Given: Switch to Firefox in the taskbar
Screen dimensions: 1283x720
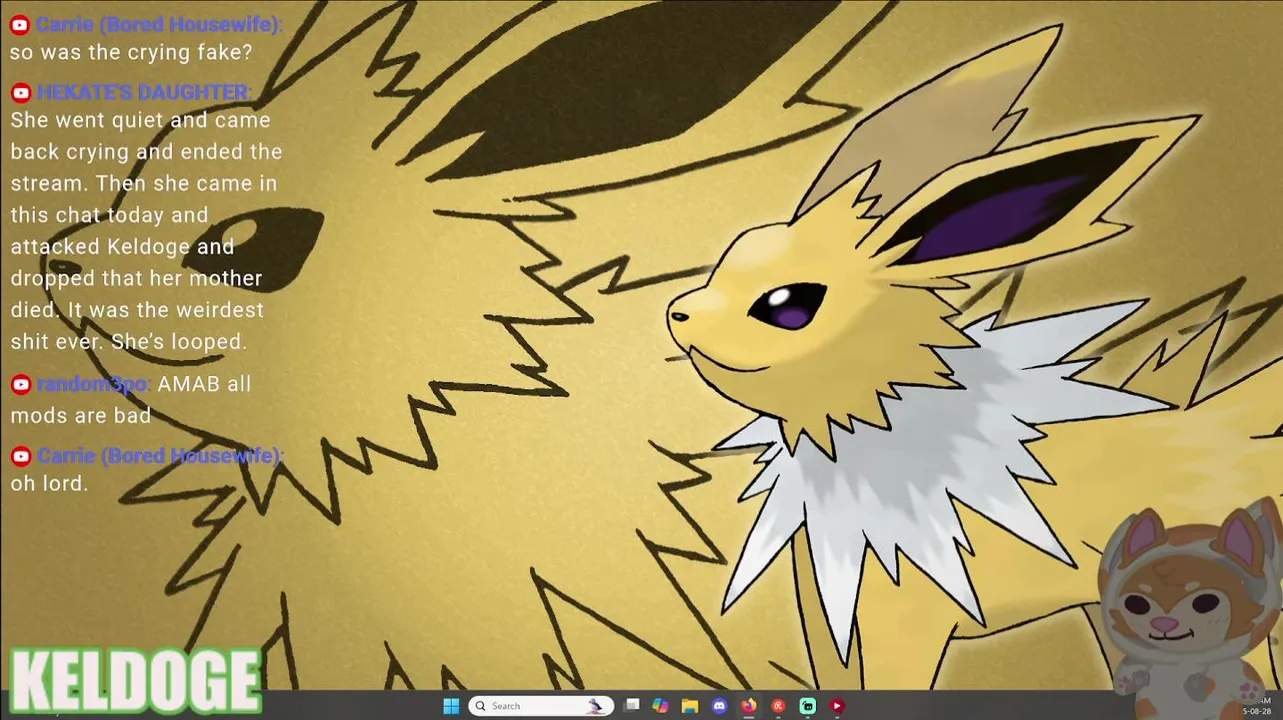Looking at the screenshot, I should tap(748, 706).
